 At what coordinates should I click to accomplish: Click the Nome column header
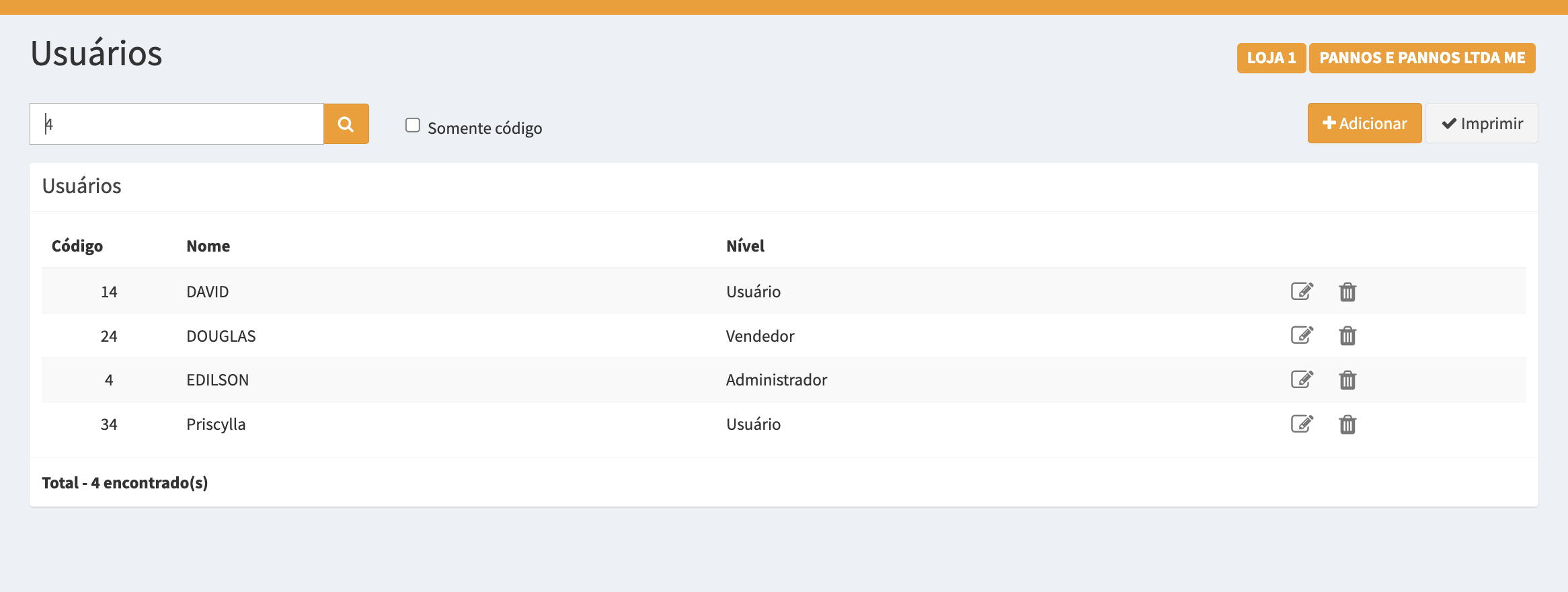pos(208,246)
